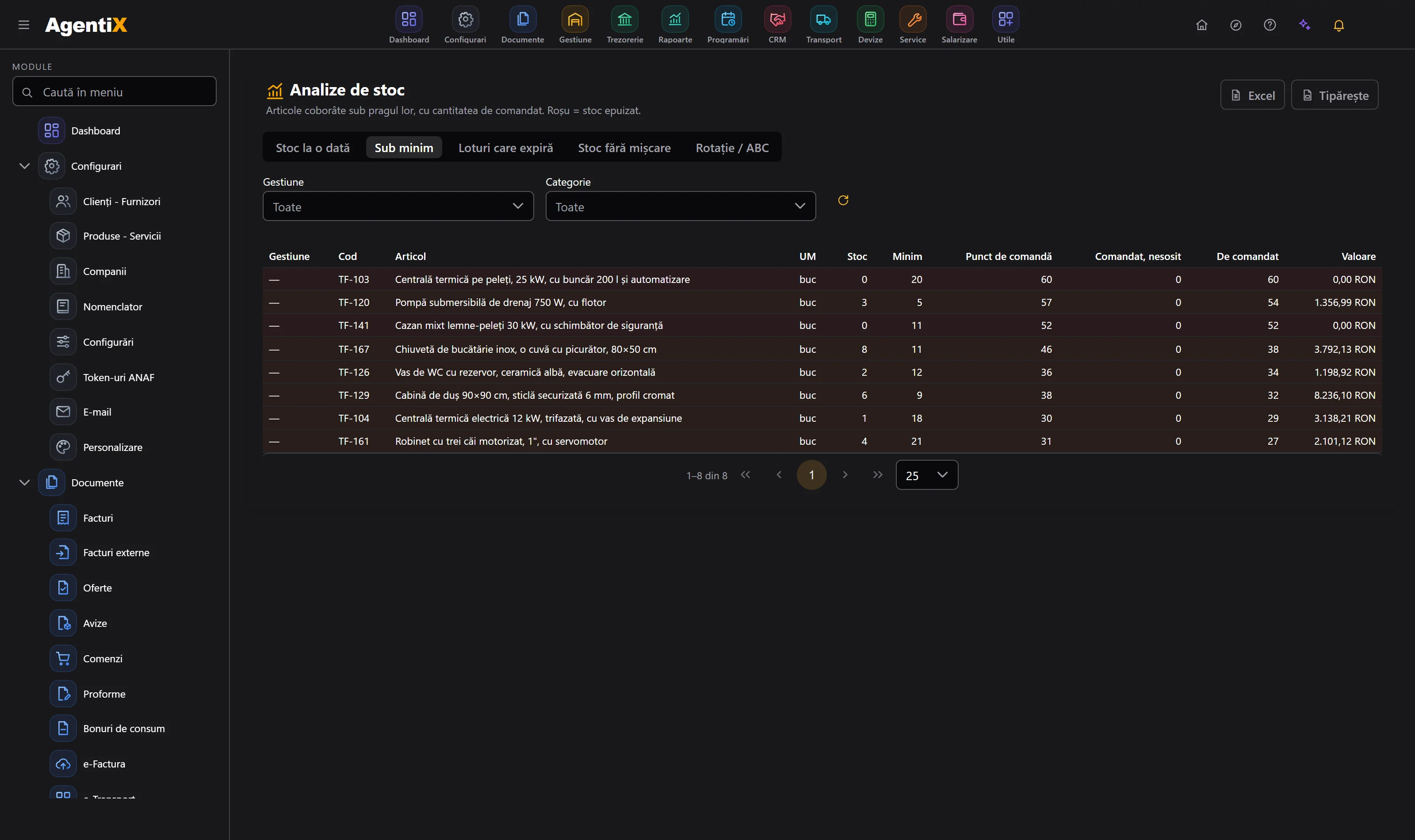Viewport: 1415px width, 840px height.
Task: Open the Utile module icon
Action: 1006,19
